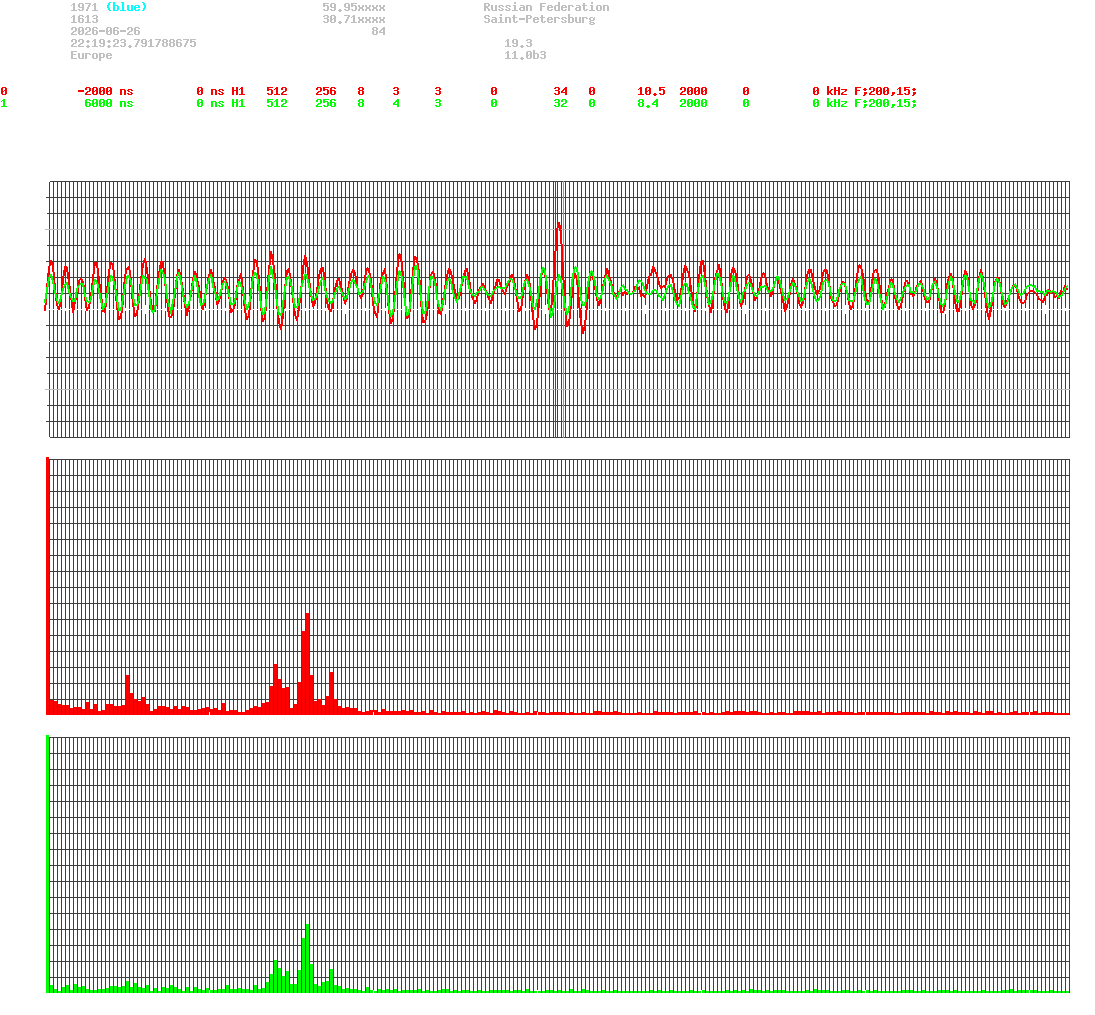1095x1015 pixels.
Task: Click the red vertical trigger marker in waveform
Action: point(555,309)
